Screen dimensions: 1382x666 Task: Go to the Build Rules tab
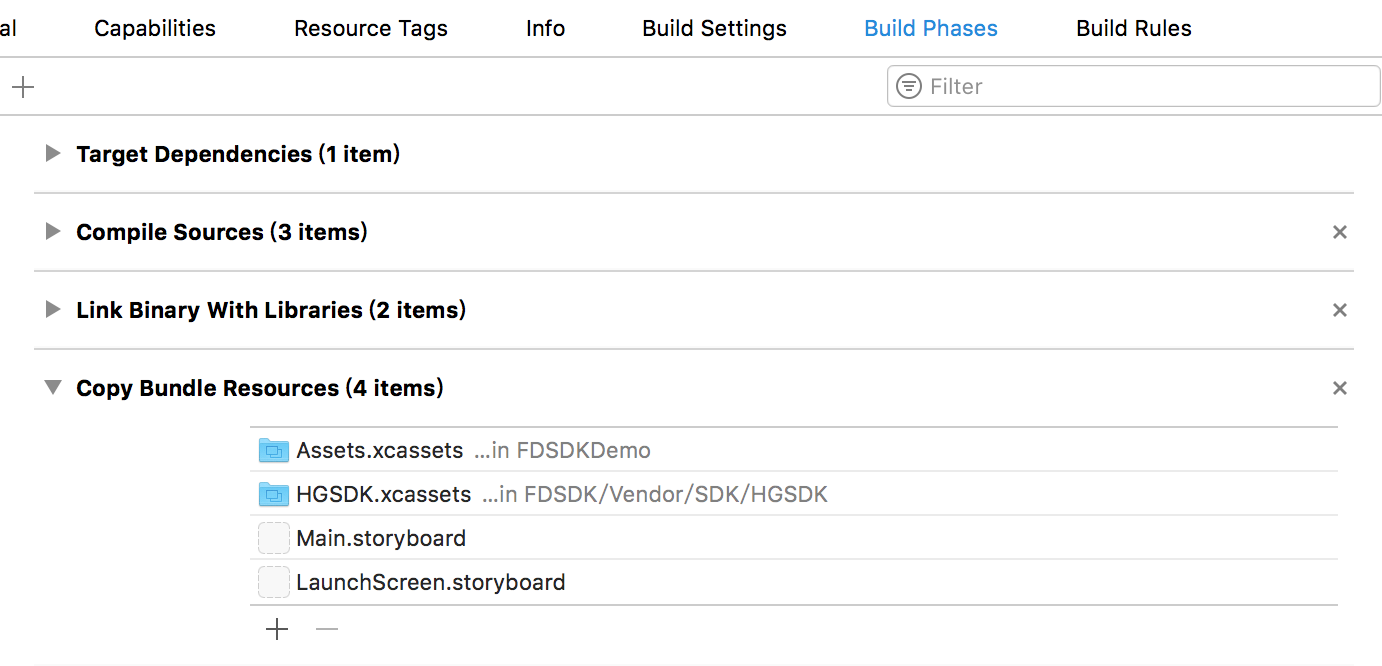point(1133,28)
